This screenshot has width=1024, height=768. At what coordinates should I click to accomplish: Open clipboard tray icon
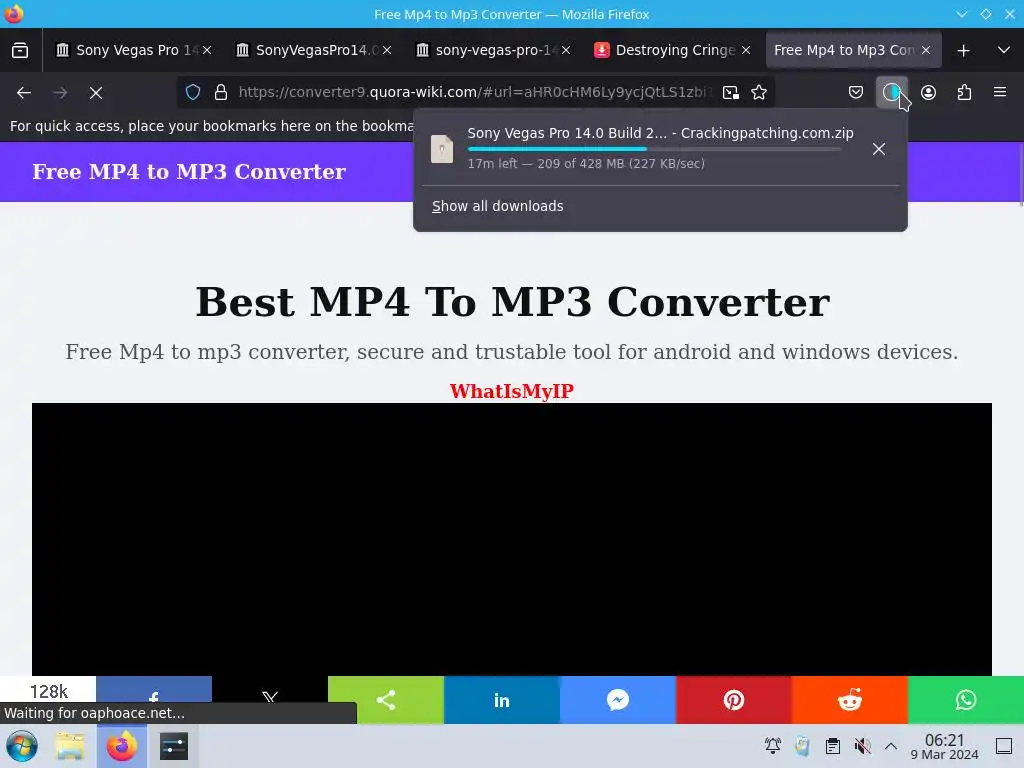(833, 746)
